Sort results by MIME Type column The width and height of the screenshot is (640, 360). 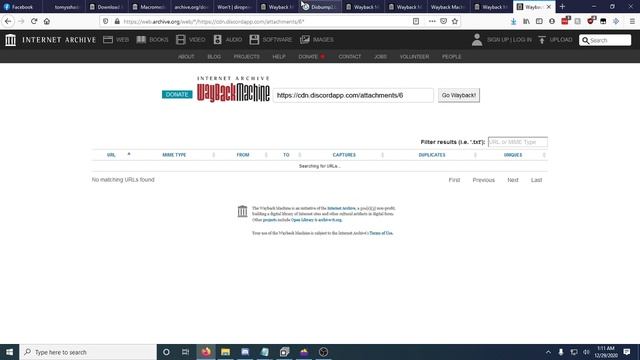(x=174, y=155)
